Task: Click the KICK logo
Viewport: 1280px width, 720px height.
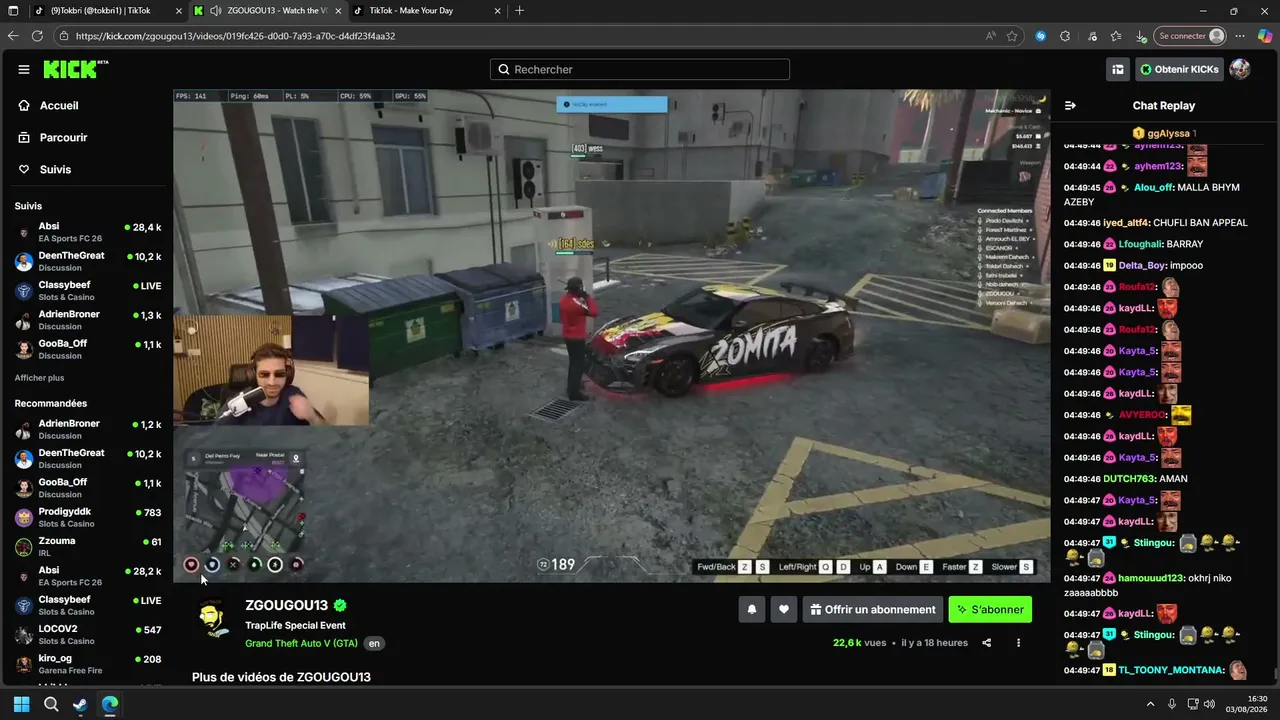Action: pyautogui.click(x=74, y=69)
